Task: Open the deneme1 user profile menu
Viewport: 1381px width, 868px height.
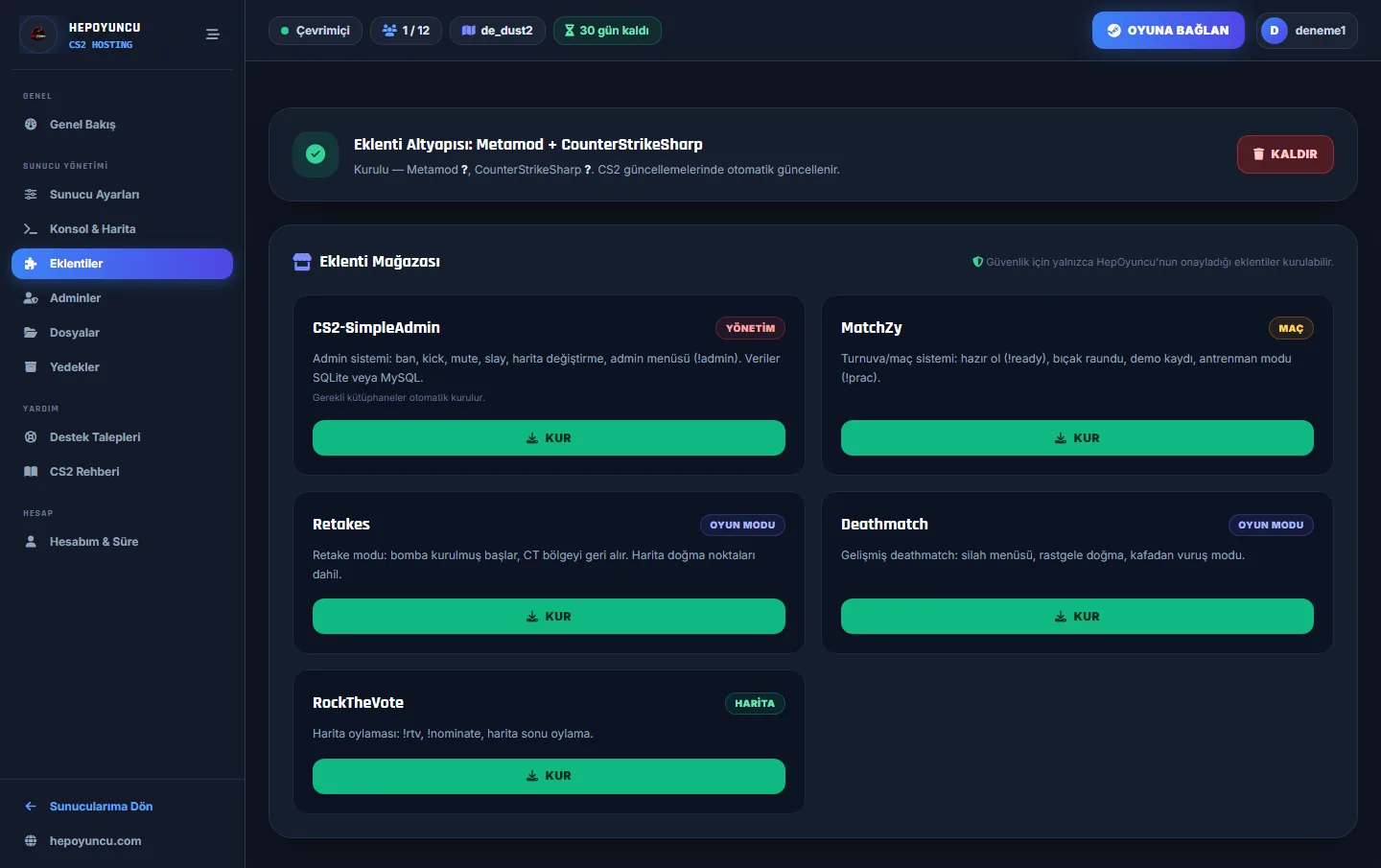Action: (1307, 31)
